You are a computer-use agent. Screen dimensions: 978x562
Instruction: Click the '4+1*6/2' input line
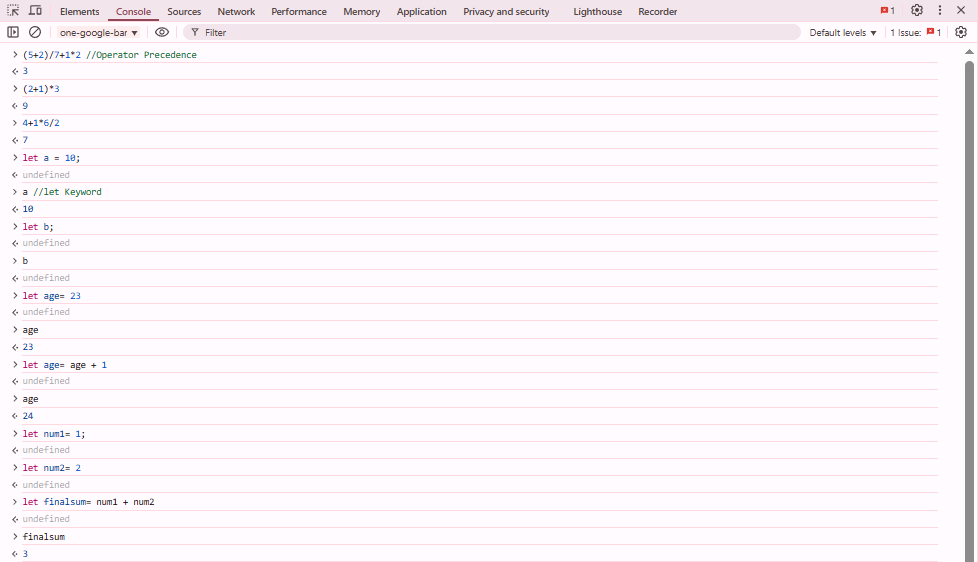(x=41, y=123)
